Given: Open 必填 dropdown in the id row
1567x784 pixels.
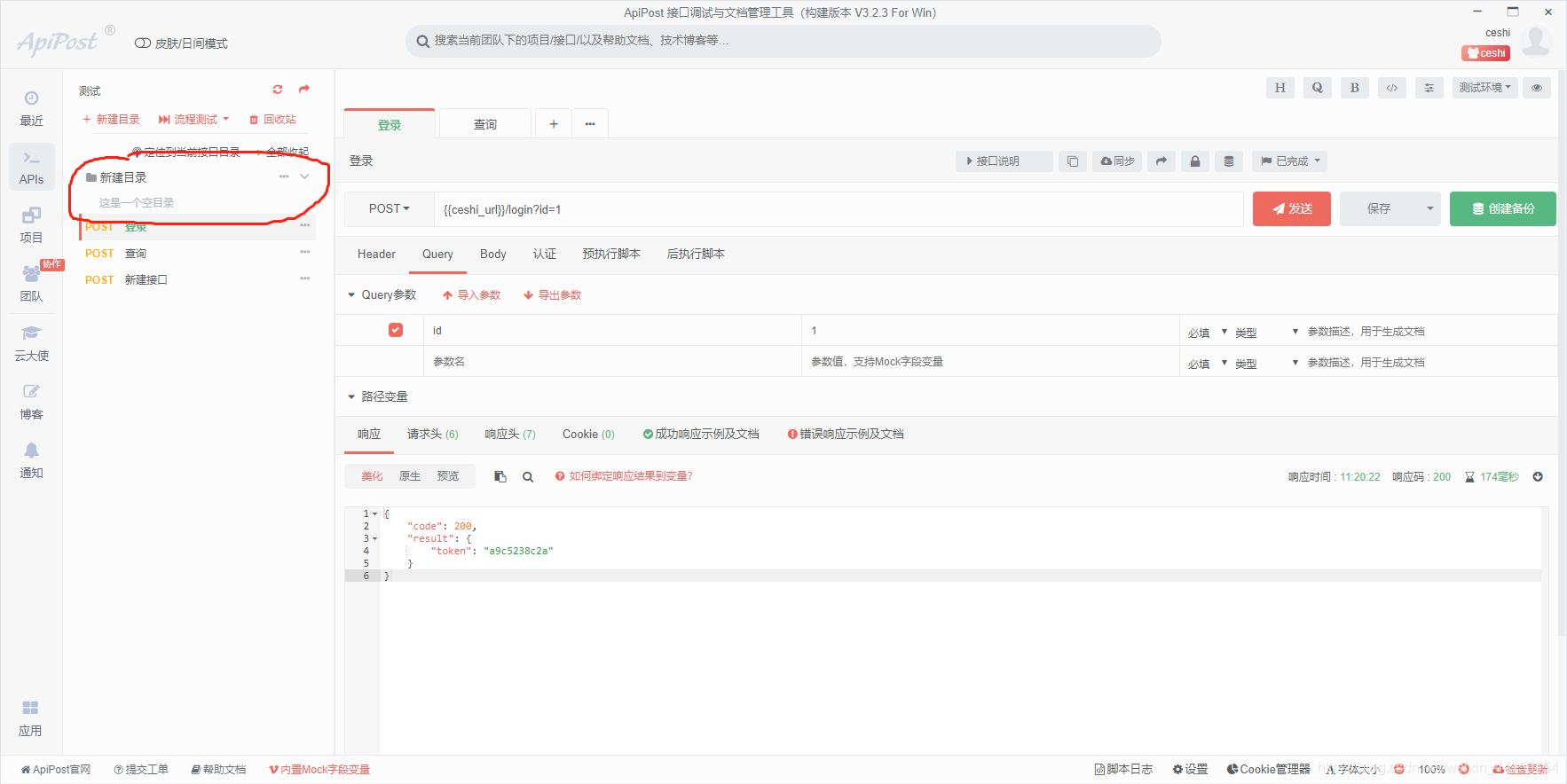Looking at the screenshot, I should tap(1208, 333).
